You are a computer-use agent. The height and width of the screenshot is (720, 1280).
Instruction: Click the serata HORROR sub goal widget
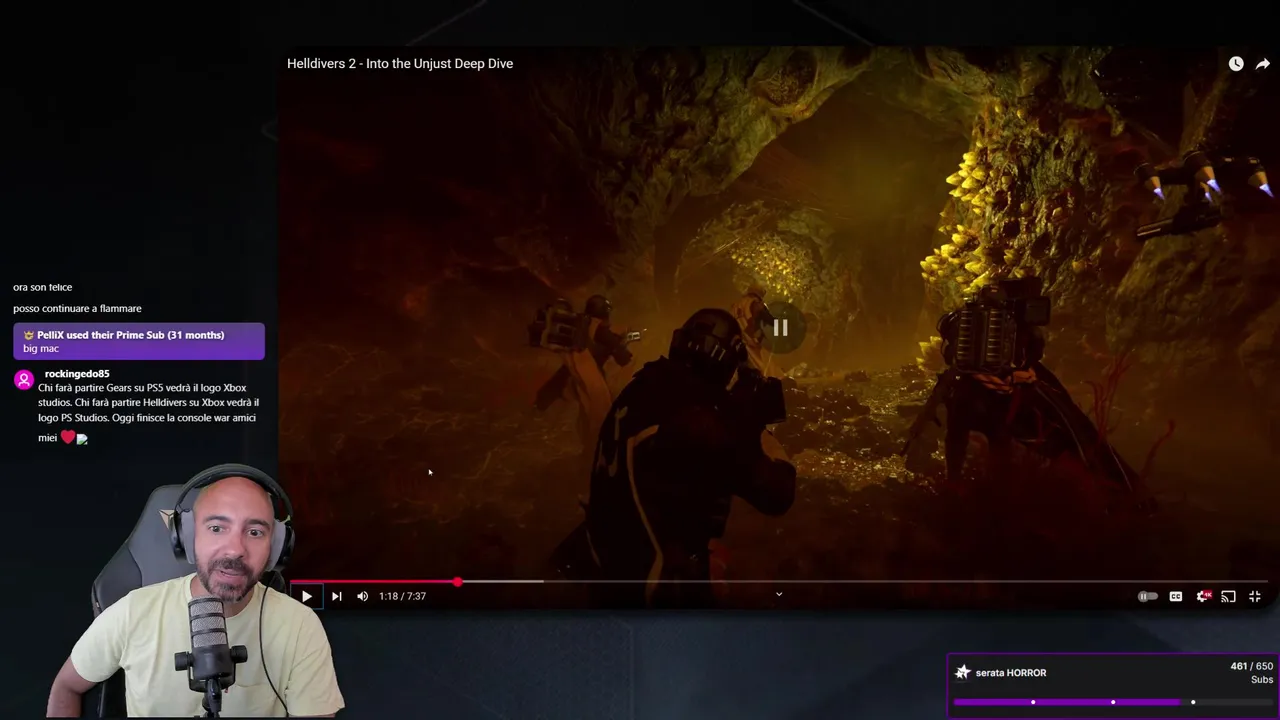coord(1113,686)
